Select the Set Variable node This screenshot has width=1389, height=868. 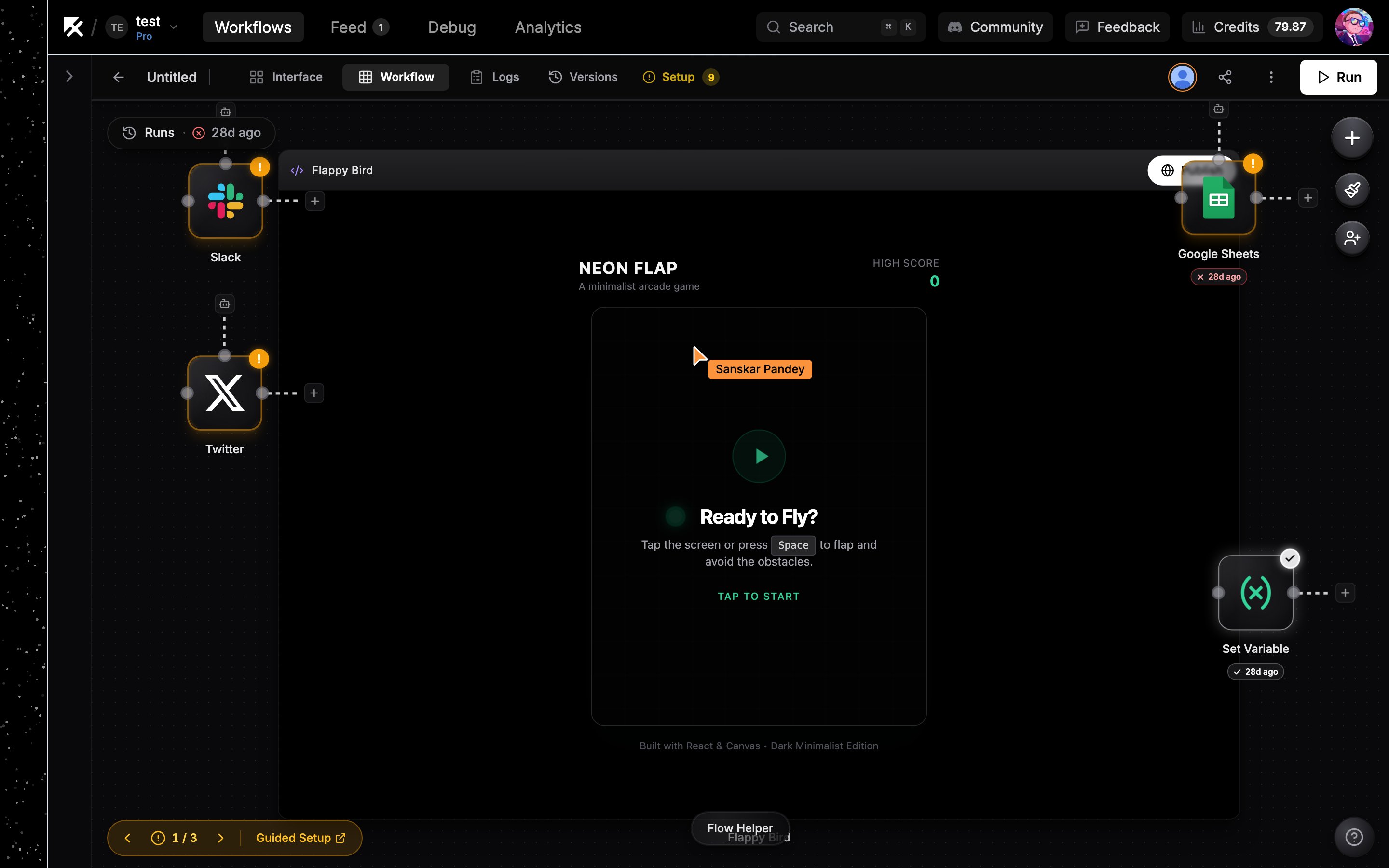click(x=1256, y=593)
